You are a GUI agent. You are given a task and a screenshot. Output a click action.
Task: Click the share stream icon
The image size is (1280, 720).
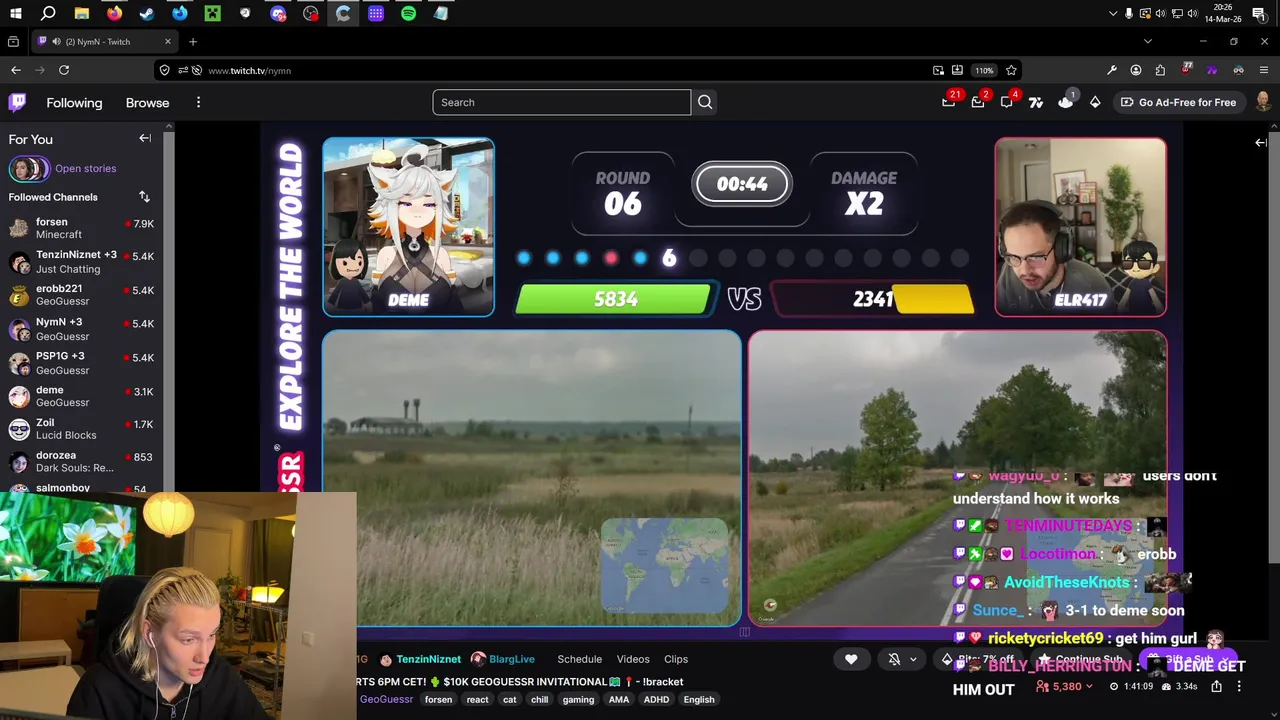pyautogui.click(x=1216, y=686)
